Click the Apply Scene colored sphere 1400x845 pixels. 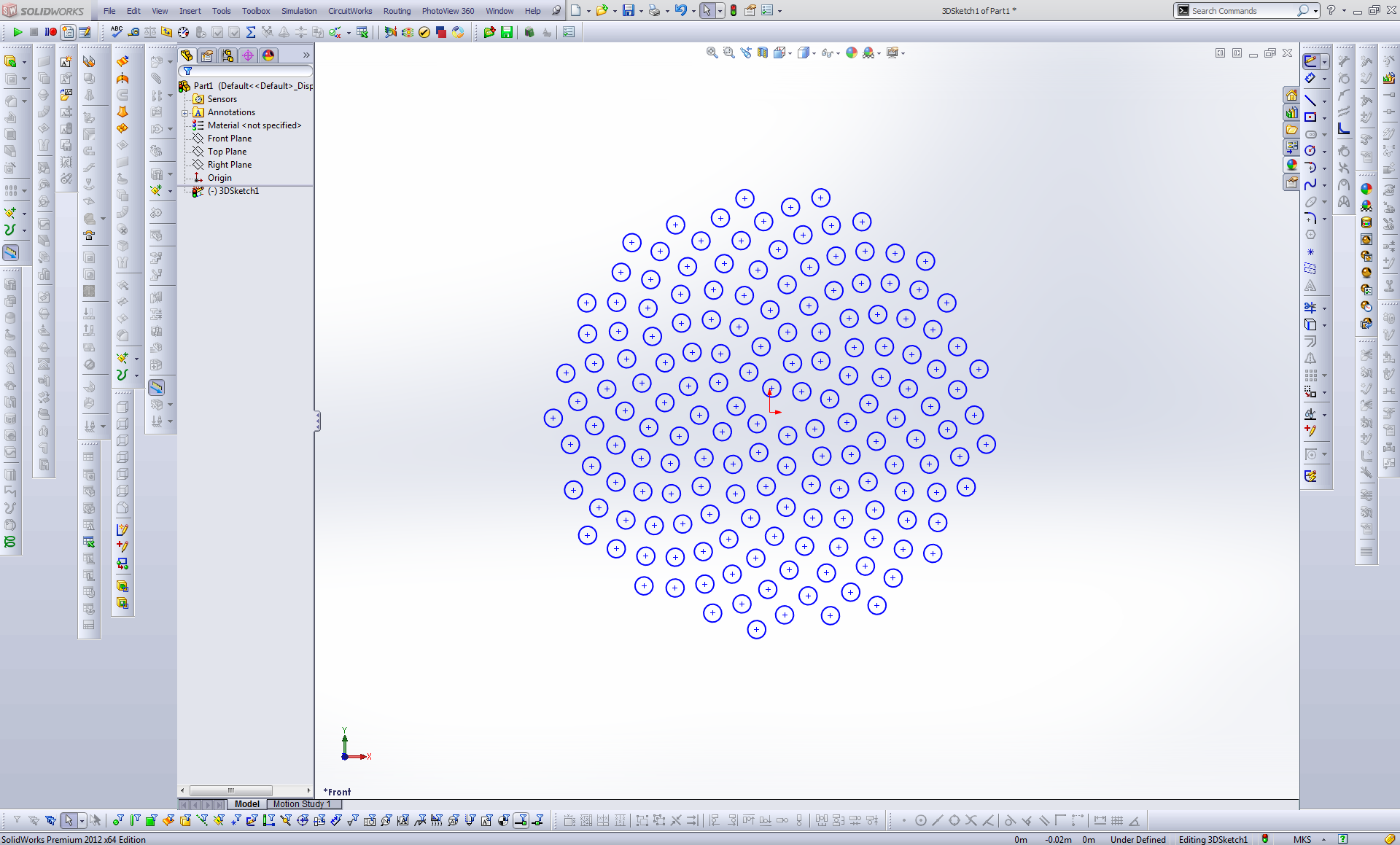click(851, 52)
